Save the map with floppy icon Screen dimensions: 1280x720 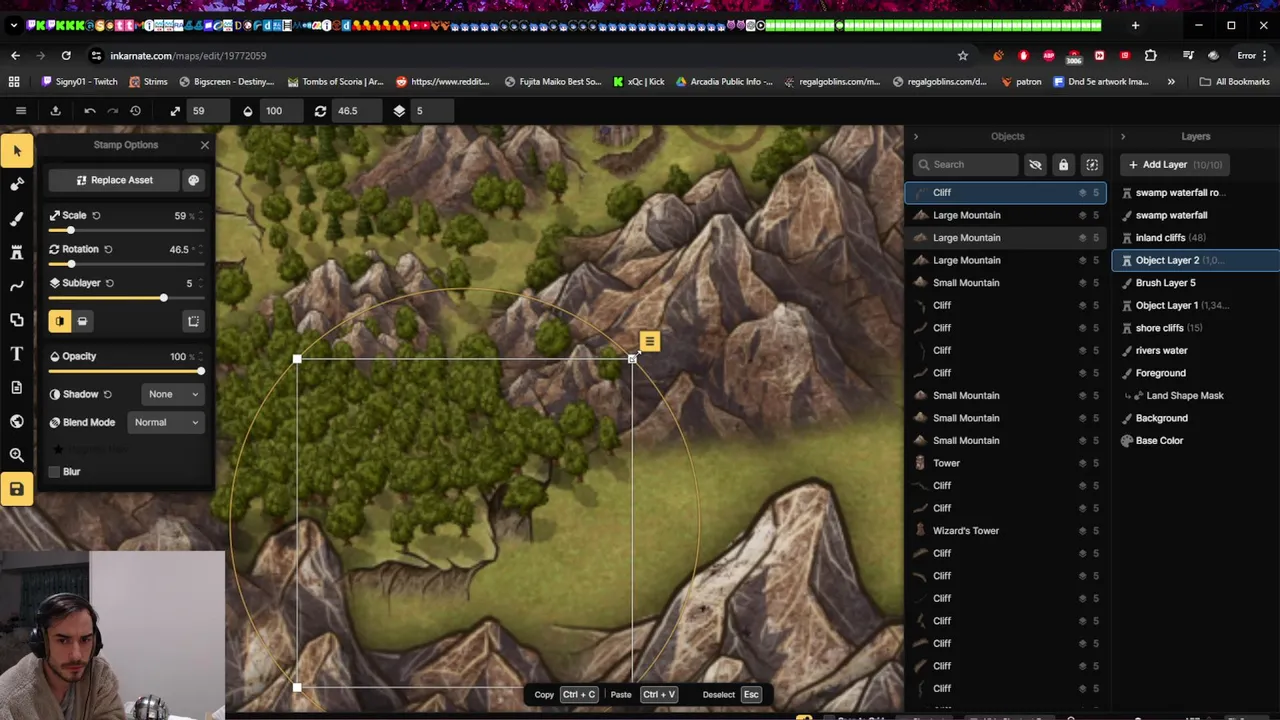[x=16, y=489]
